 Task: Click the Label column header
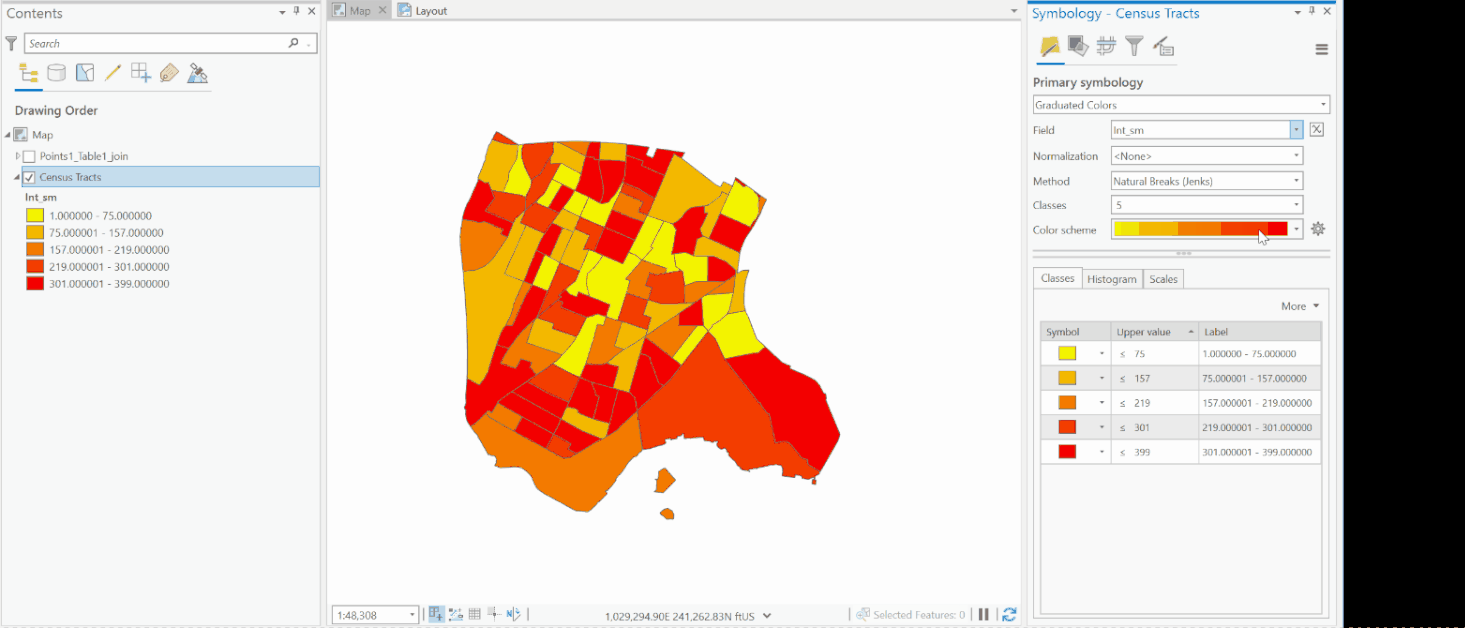pos(1259,332)
